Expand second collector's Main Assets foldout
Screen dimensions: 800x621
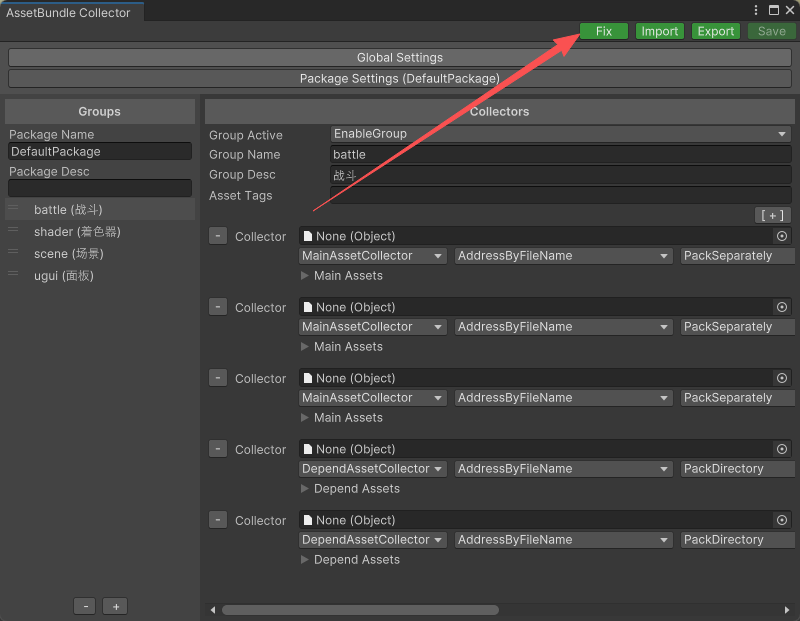[x=305, y=346]
